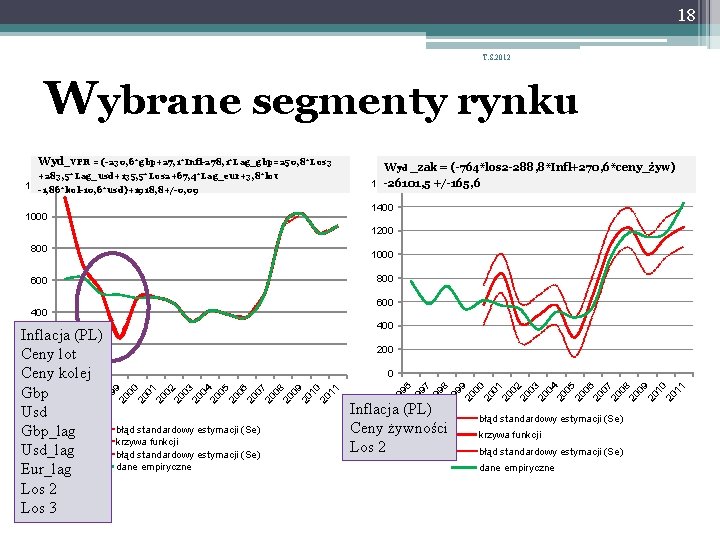Select the purple ellipse on left chart
The width and height of the screenshot is (720, 540).
tap(112, 306)
